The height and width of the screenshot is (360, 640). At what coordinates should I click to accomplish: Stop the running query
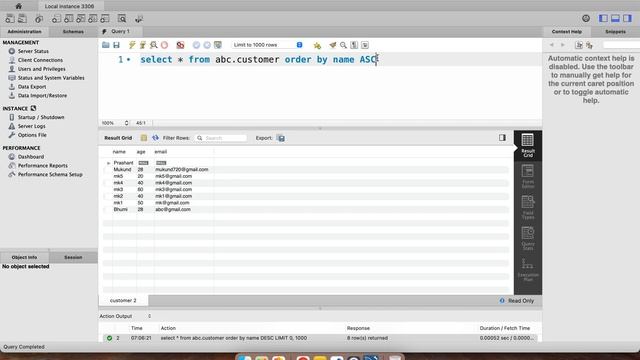pyautogui.click(x=164, y=45)
